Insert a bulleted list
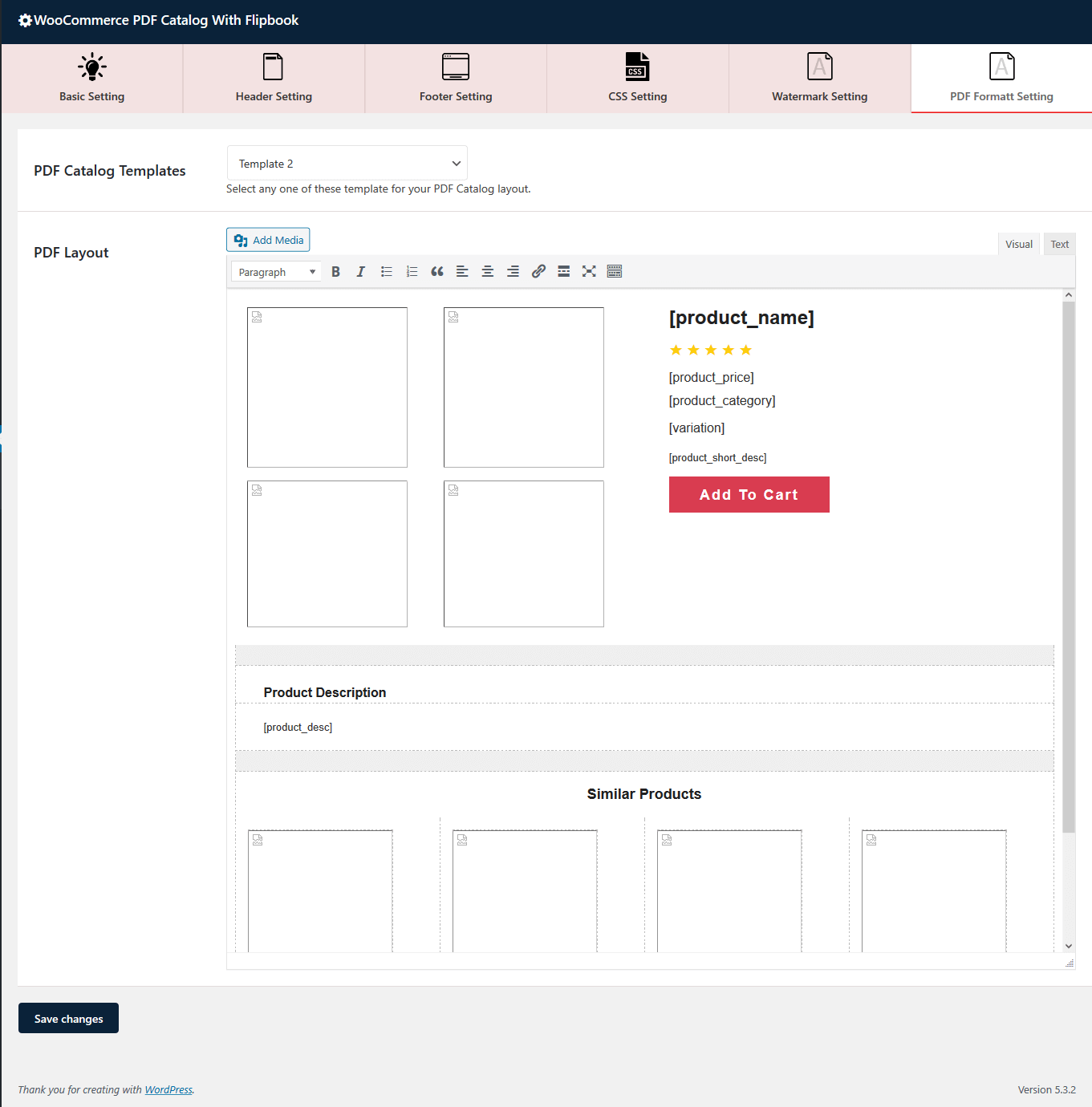 [387, 272]
